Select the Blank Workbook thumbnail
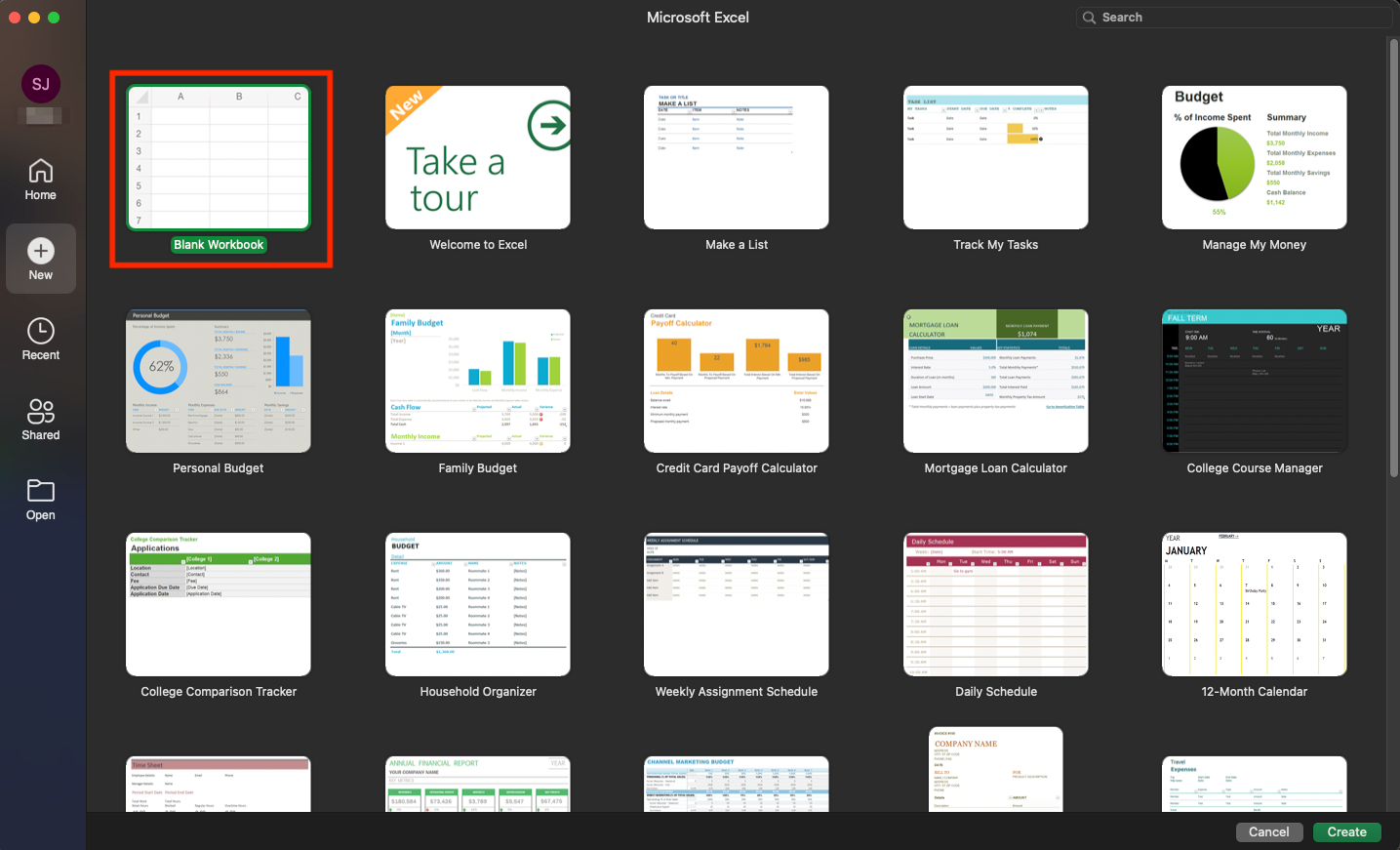Image resolution: width=1400 pixels, height=850 pixels. click(219, 157)
